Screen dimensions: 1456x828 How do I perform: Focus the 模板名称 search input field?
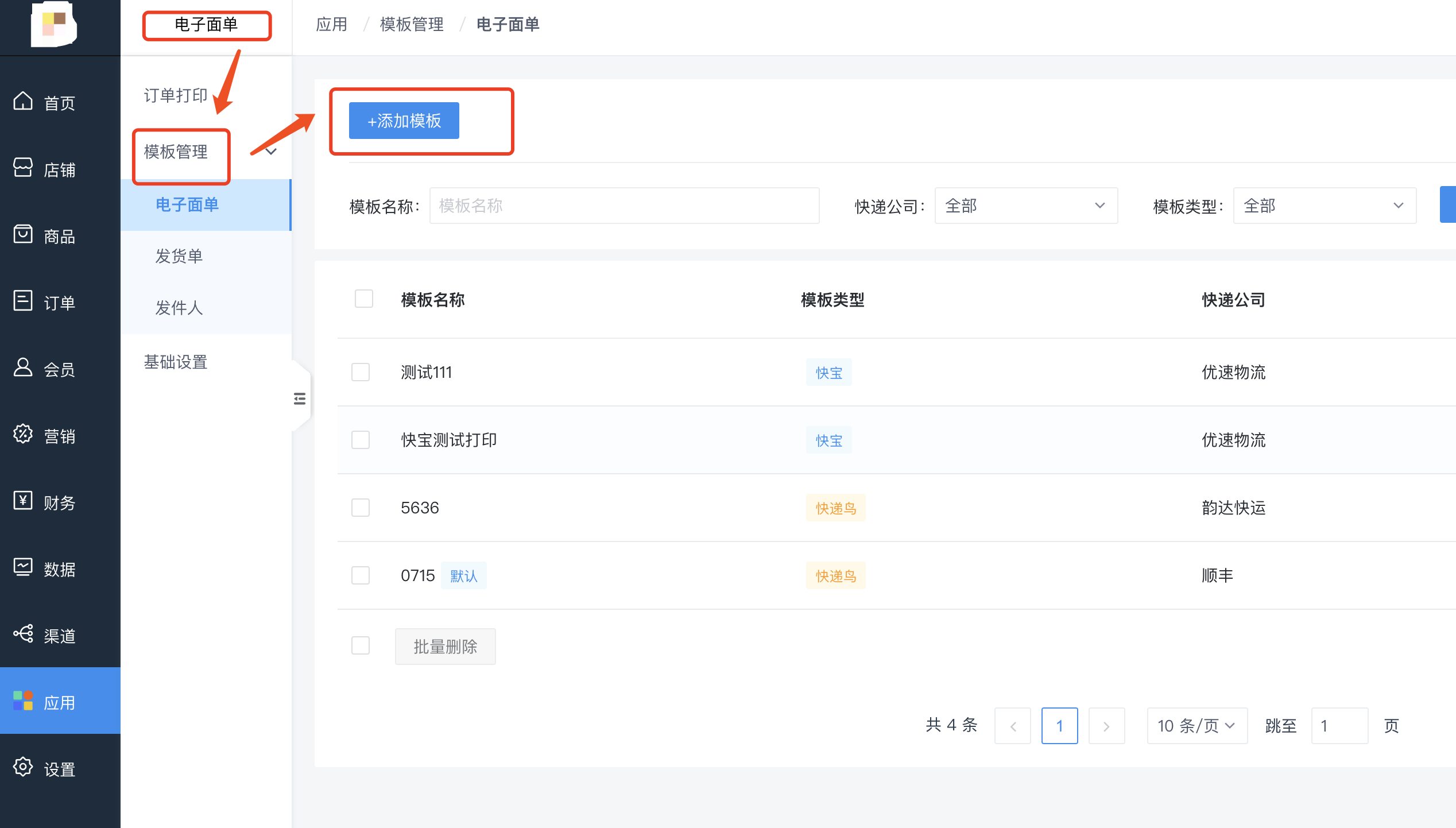click(x=624, y=206)
